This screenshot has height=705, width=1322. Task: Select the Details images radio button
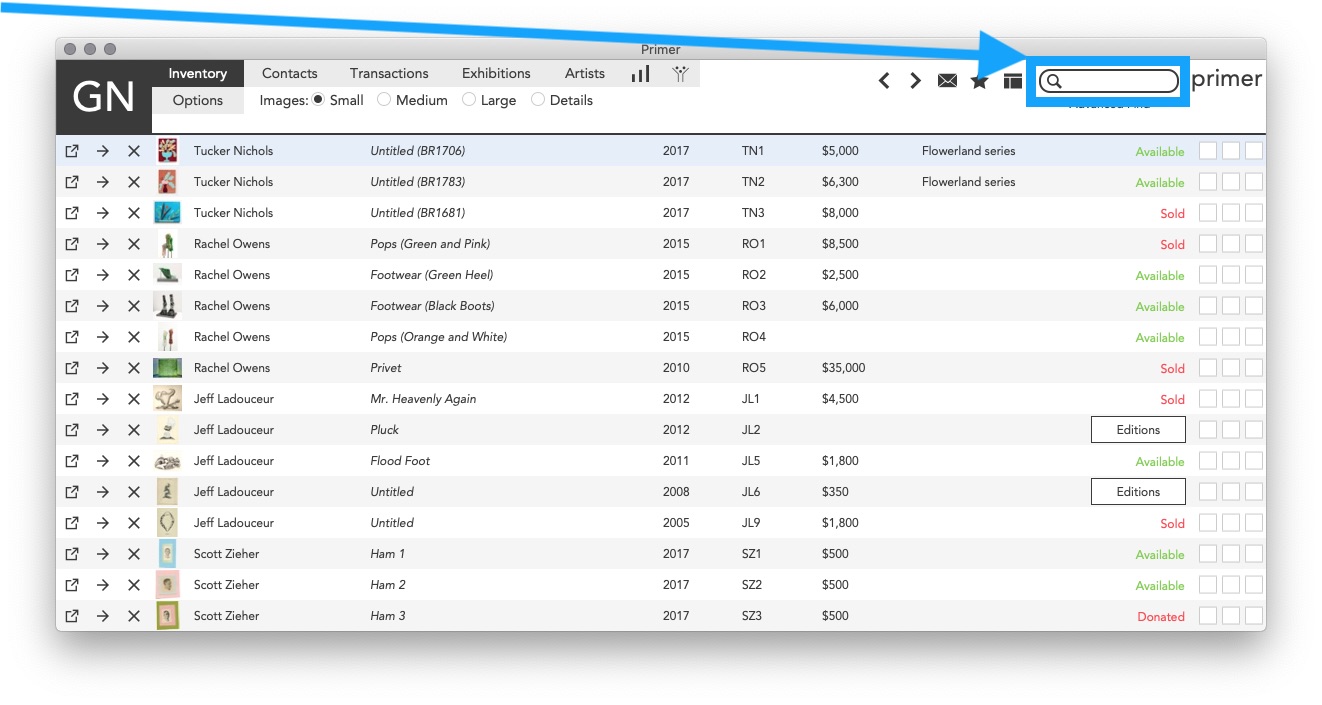pos(538,100)
